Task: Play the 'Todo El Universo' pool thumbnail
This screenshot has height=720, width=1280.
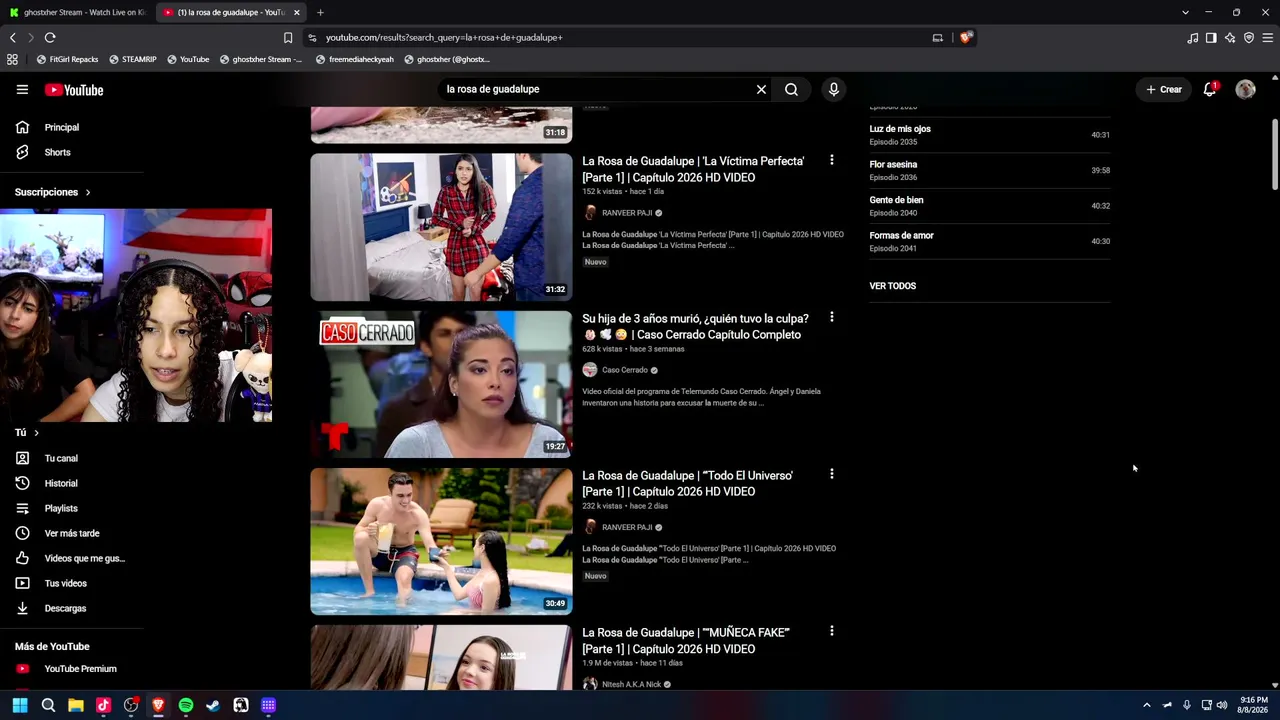Action: pos(441,541)
